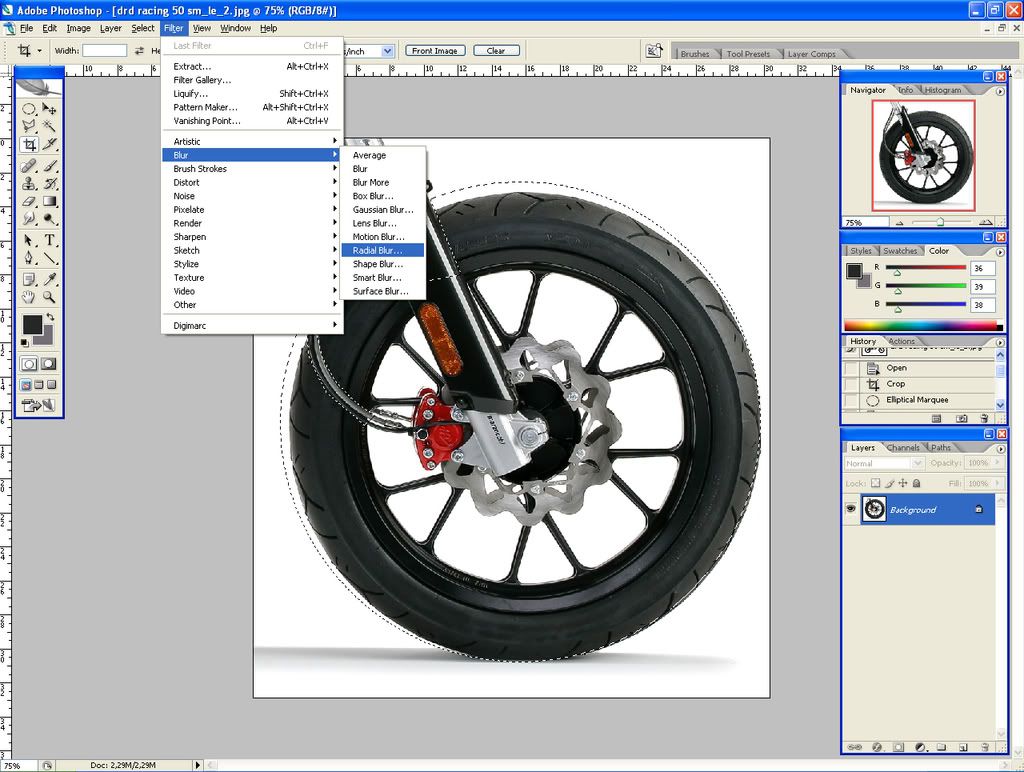Click the Clear button in options bar
This screenshot has width=1024, height=772.
click(496, 50)
